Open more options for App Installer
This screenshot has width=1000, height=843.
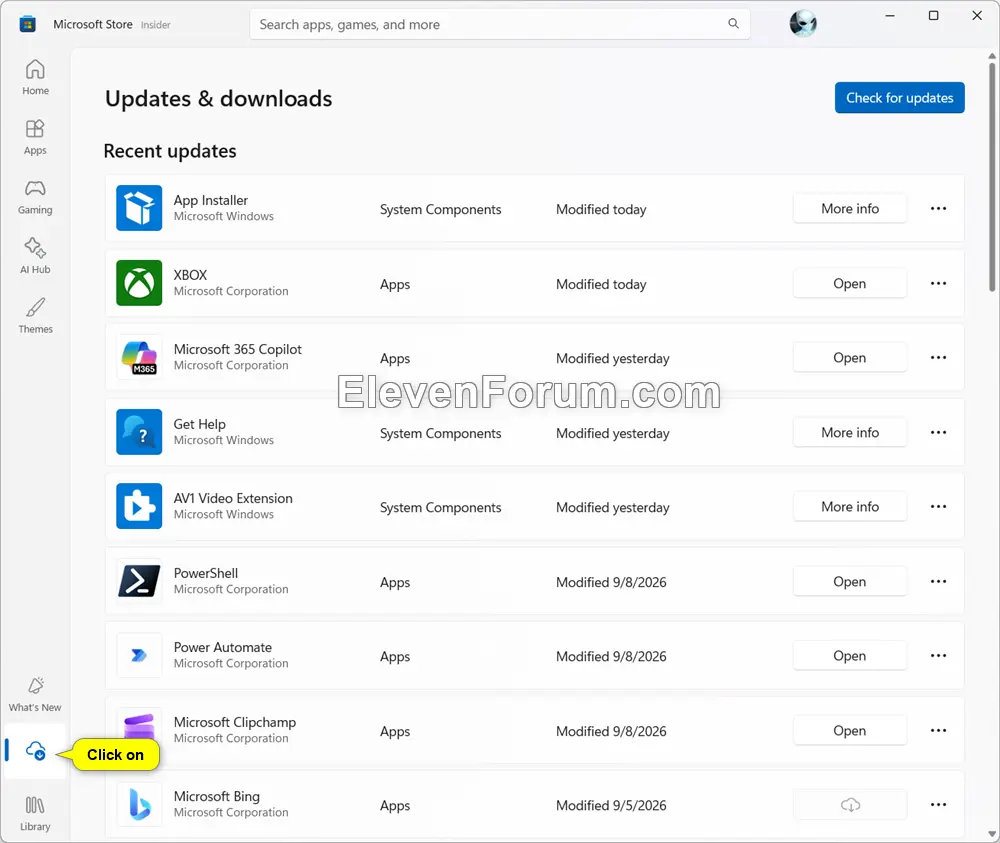click(x=938, y=209)
